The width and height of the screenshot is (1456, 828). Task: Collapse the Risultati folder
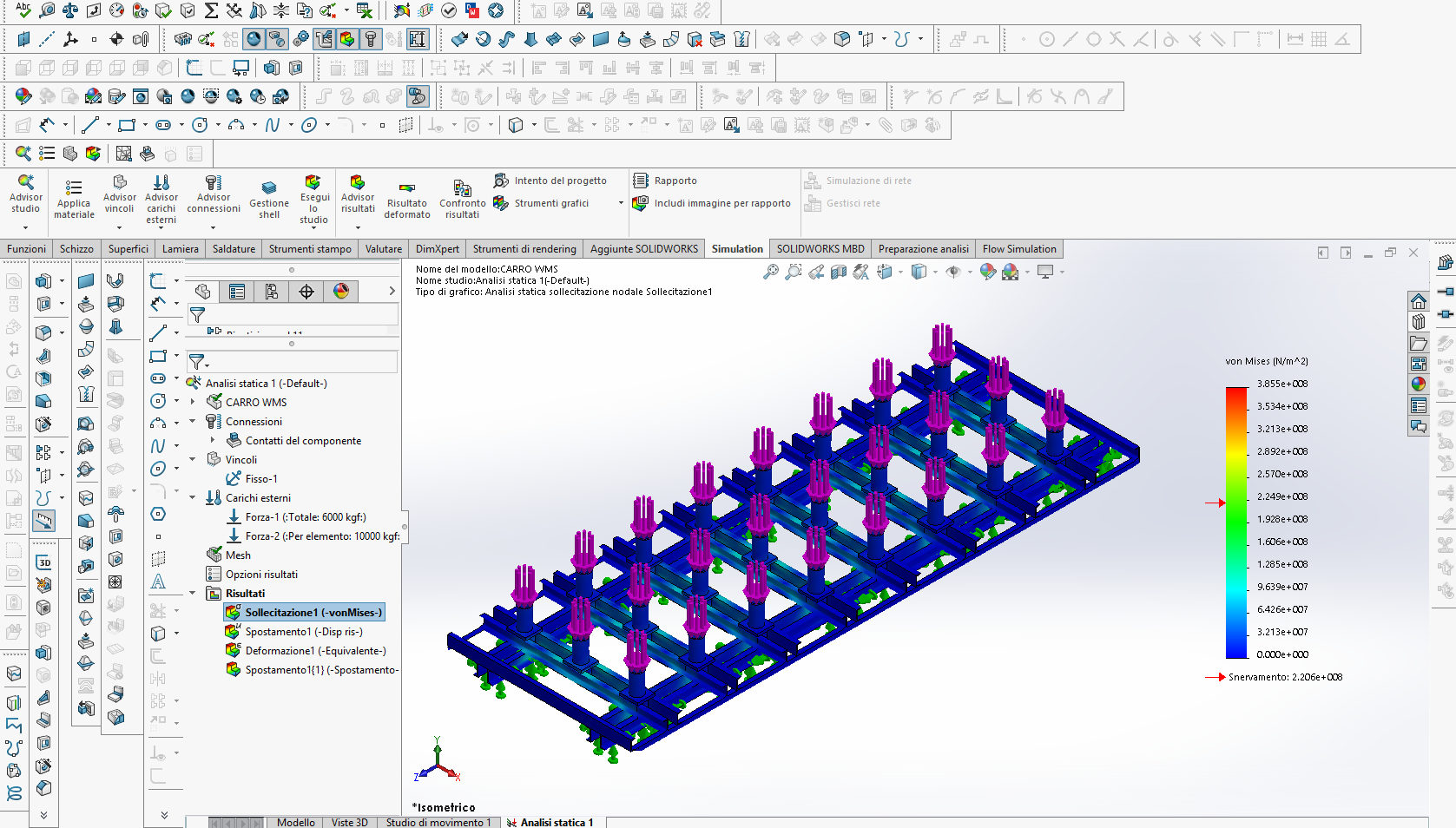pyautogui.click(x=193, y=594)
